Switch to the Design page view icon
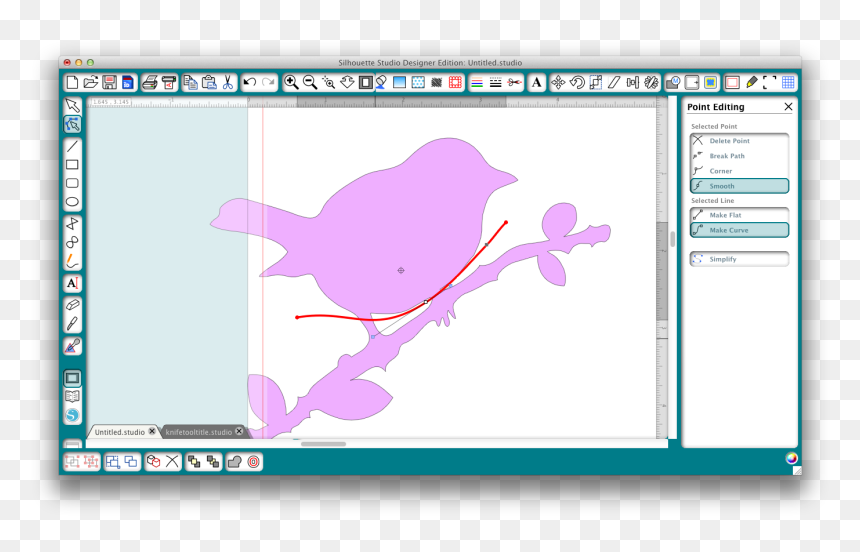 (x=72, y=378)
